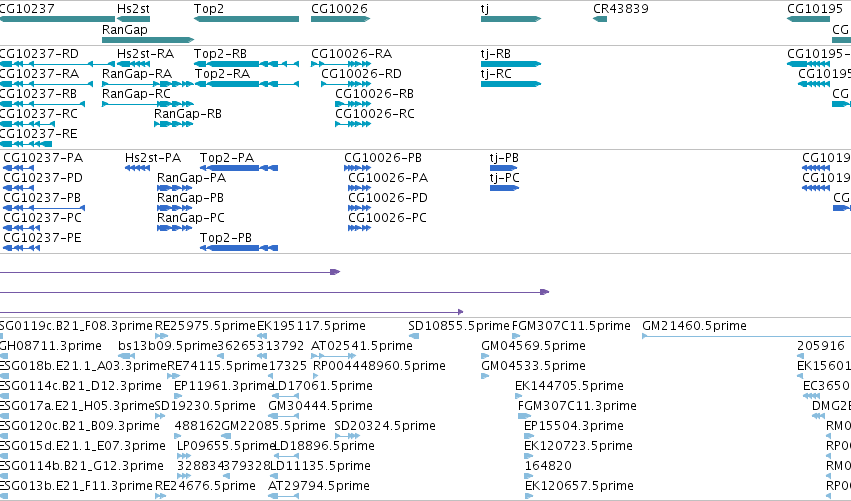
Task: Click EST AT02541.5prime
Action: point(361,346)
